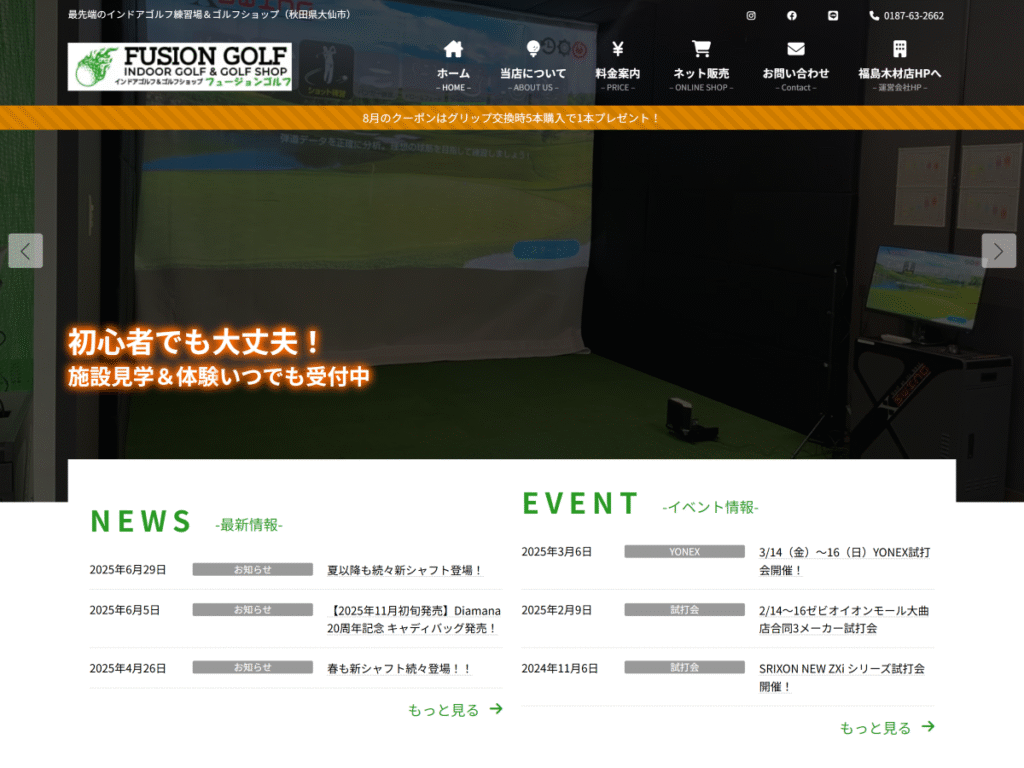Click もっと見る under the NEWS section
The width and height of the screenshot is (1024, 768).
(454, 710)
